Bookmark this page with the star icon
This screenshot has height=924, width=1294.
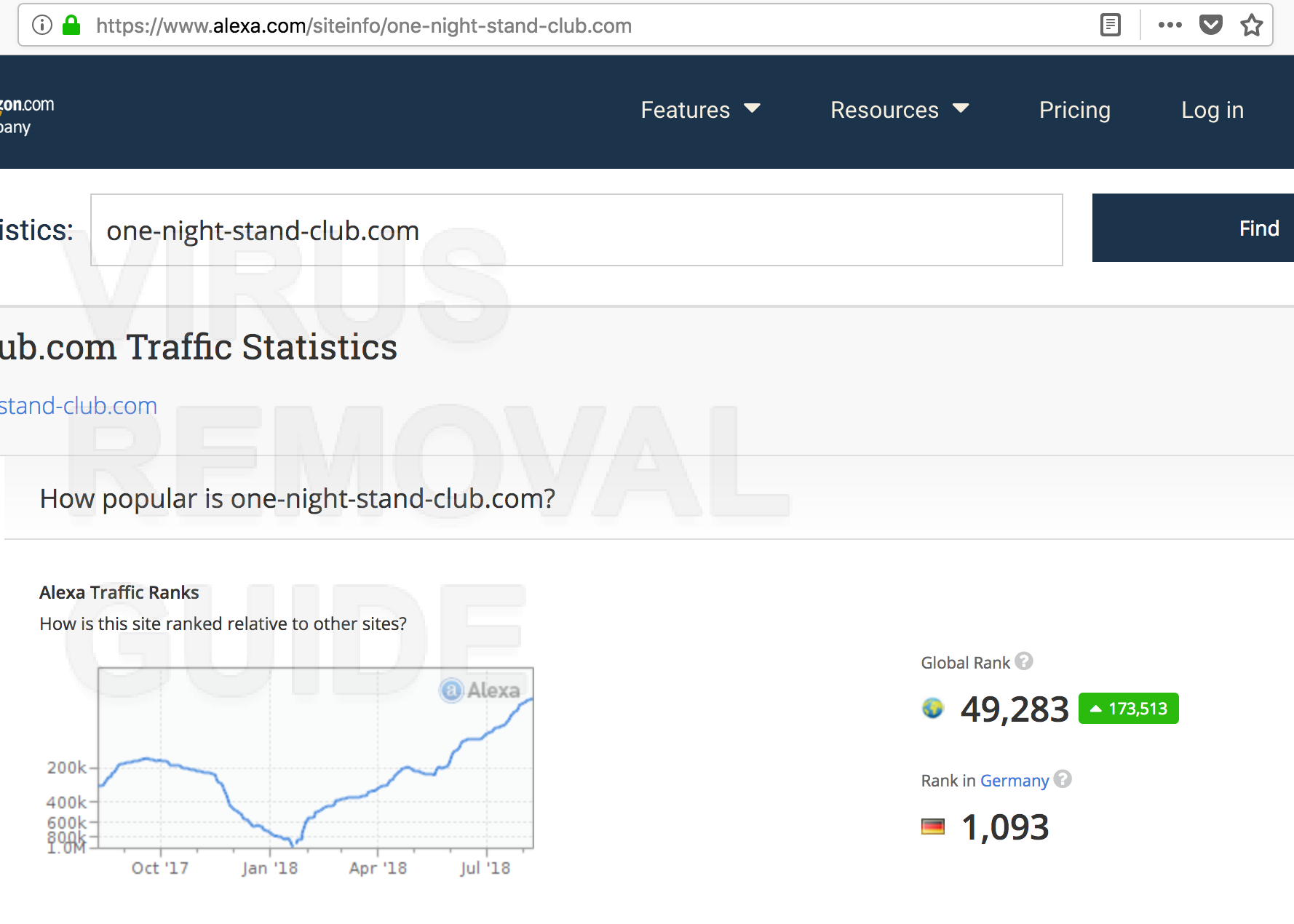(1252, 25)
